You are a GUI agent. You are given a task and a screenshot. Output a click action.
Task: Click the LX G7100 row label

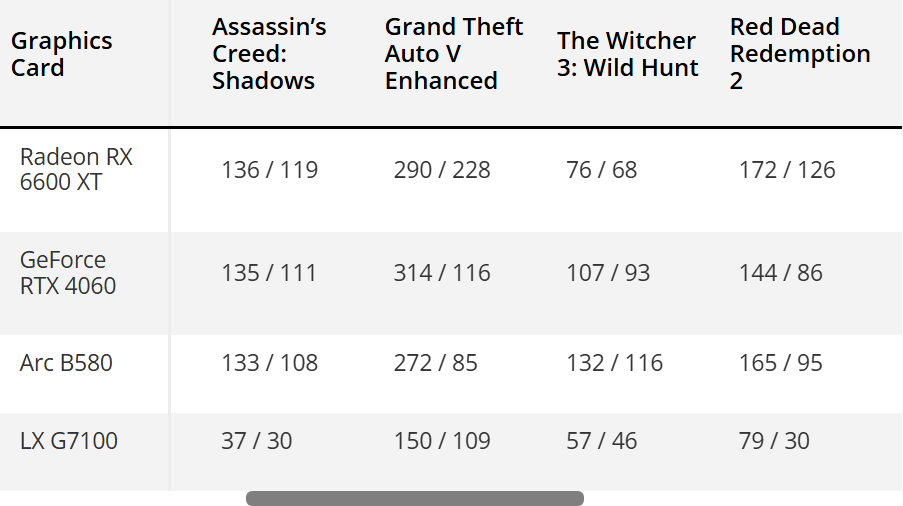click(x=69, y=441)
